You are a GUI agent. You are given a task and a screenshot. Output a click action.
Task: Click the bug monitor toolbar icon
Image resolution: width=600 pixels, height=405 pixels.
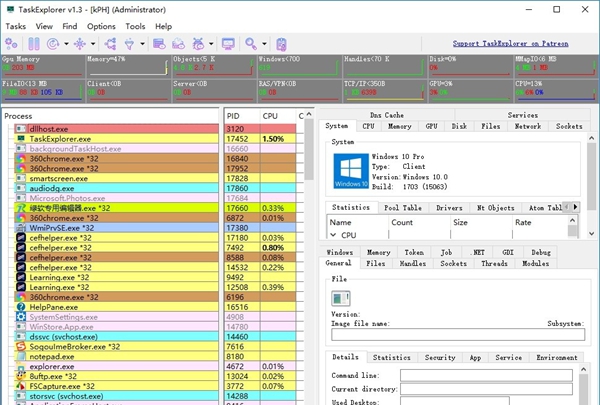tap(198, 44)
